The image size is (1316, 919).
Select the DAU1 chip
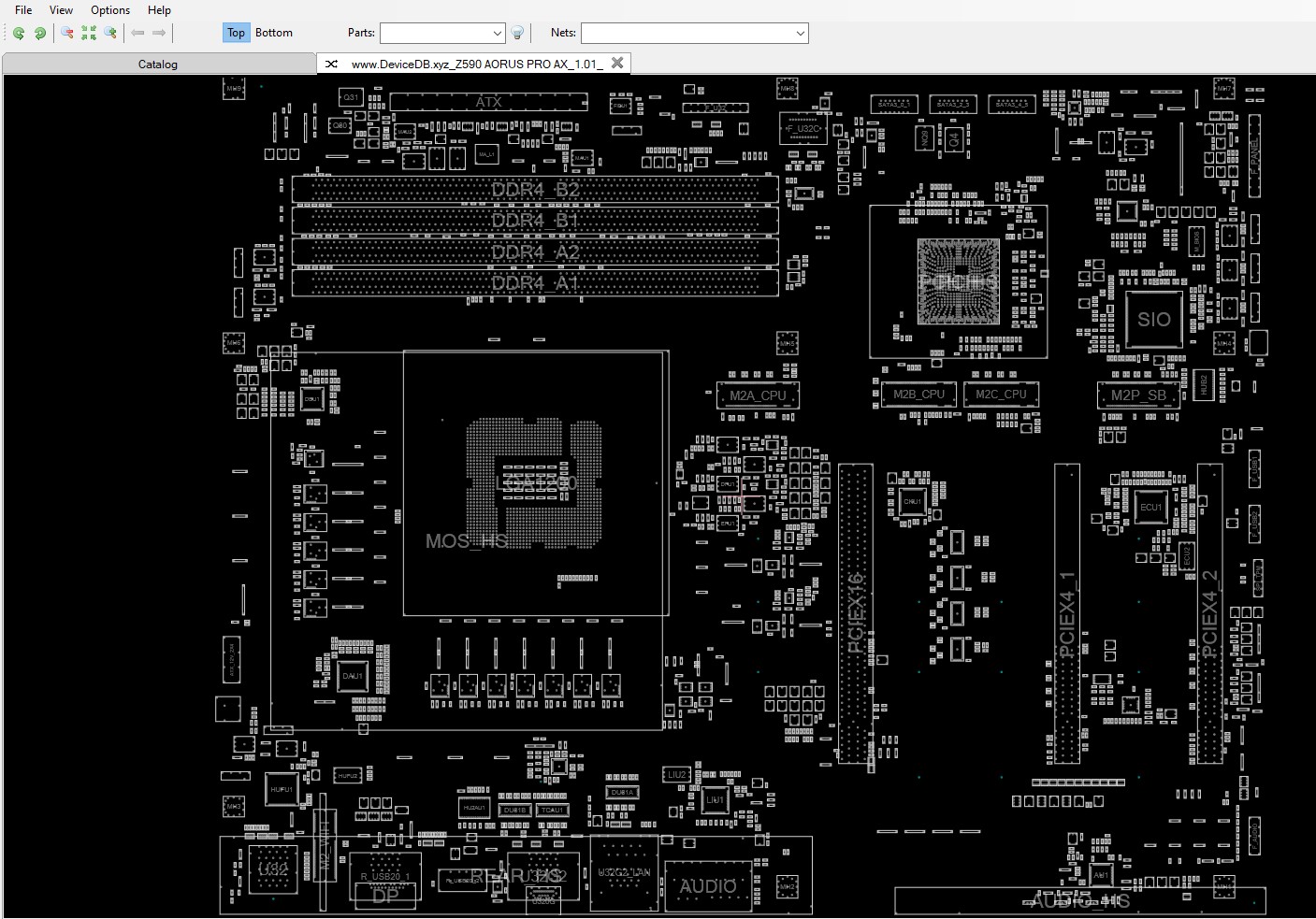click(353, 676)
